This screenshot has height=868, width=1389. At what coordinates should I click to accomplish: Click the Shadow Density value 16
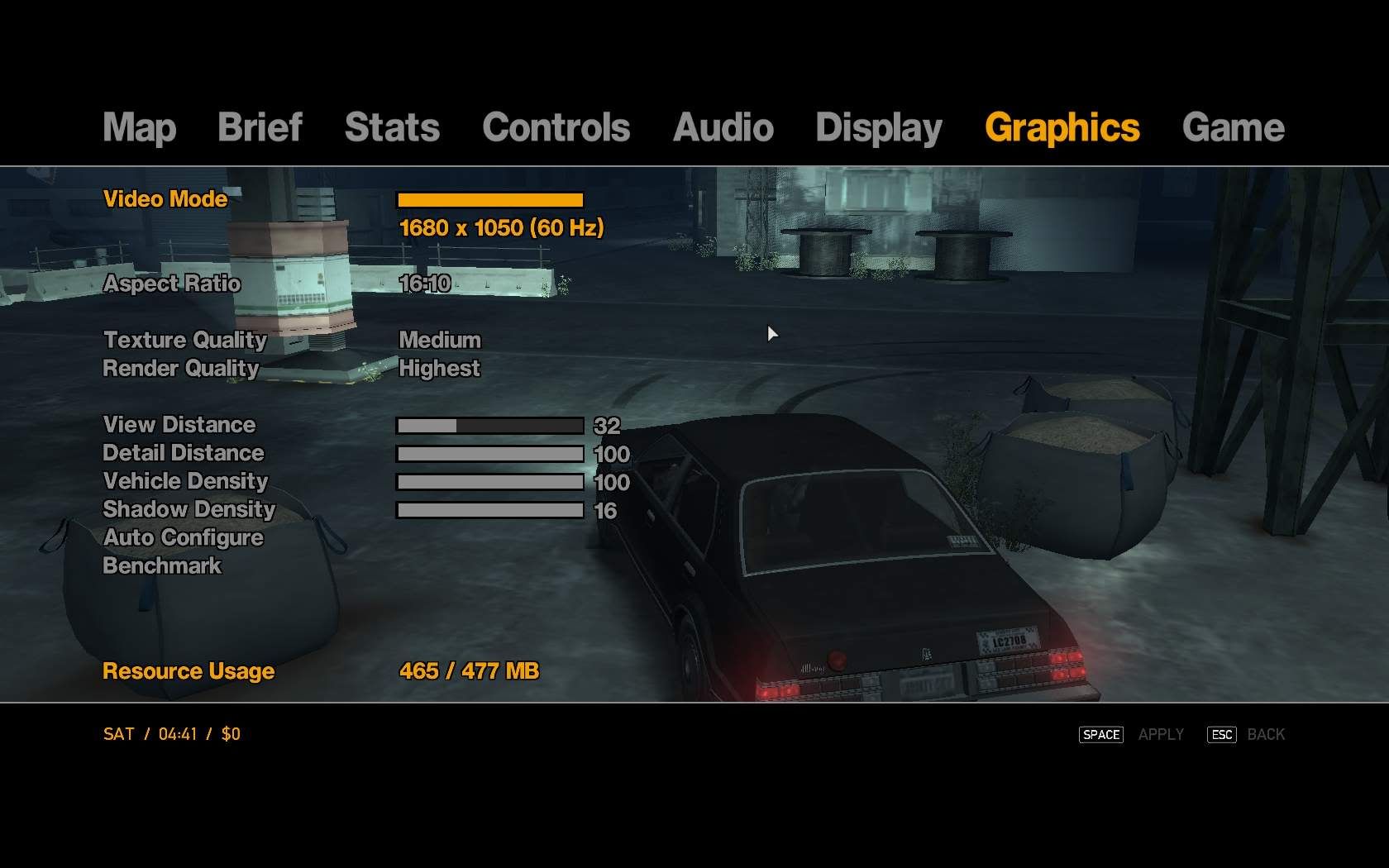[605, 510]
